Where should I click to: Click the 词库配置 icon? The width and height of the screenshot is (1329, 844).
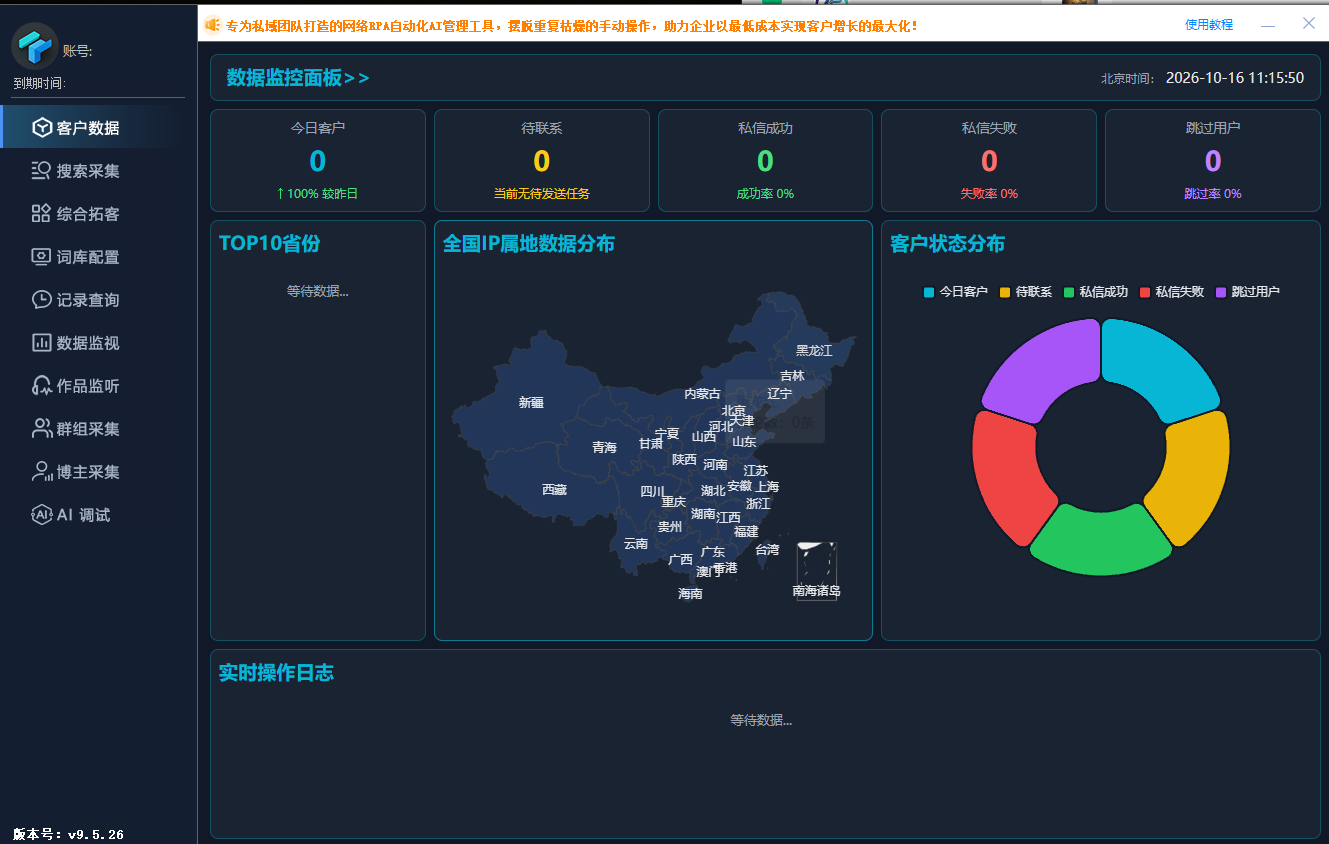[x=41, y=256]
